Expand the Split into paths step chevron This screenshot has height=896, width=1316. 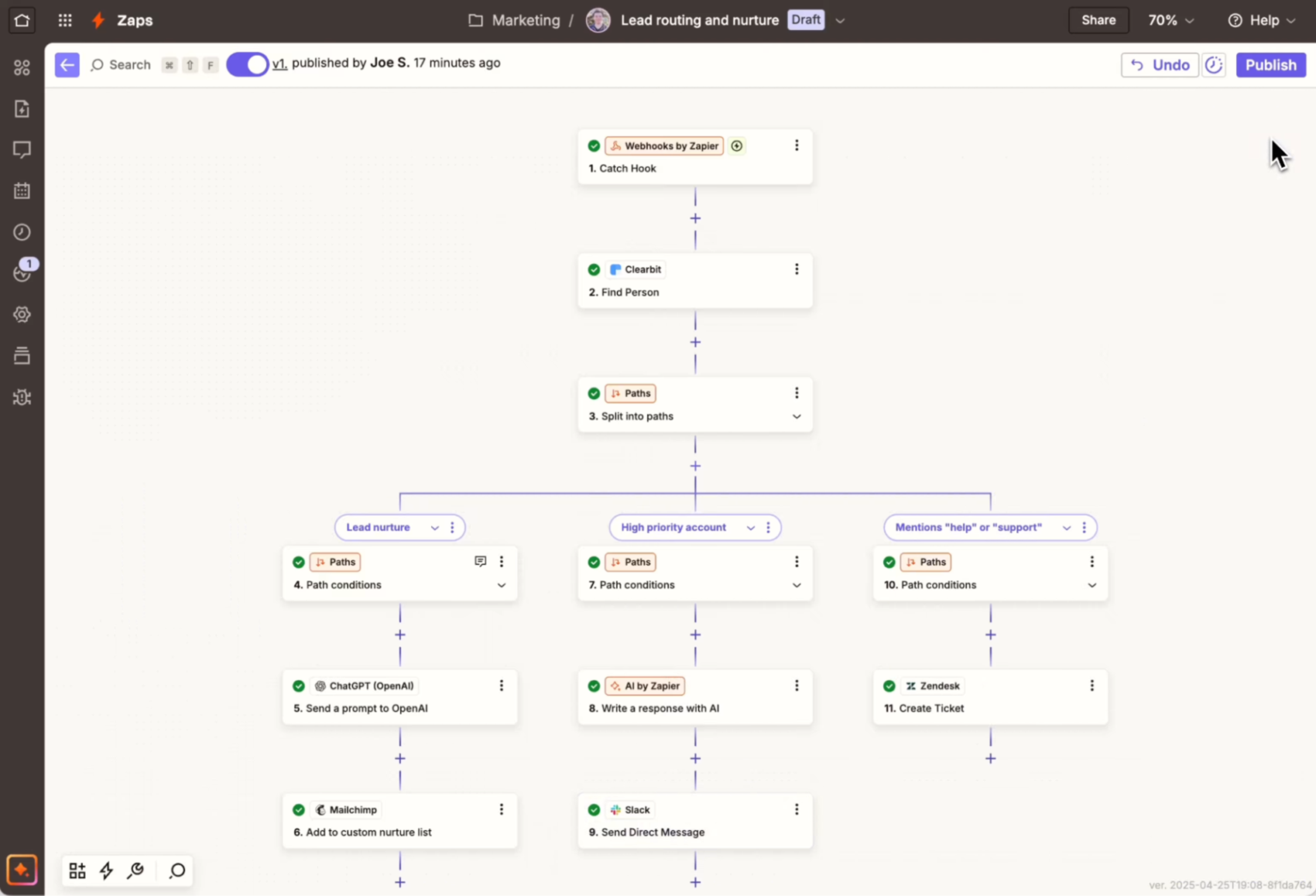(797, 417)
